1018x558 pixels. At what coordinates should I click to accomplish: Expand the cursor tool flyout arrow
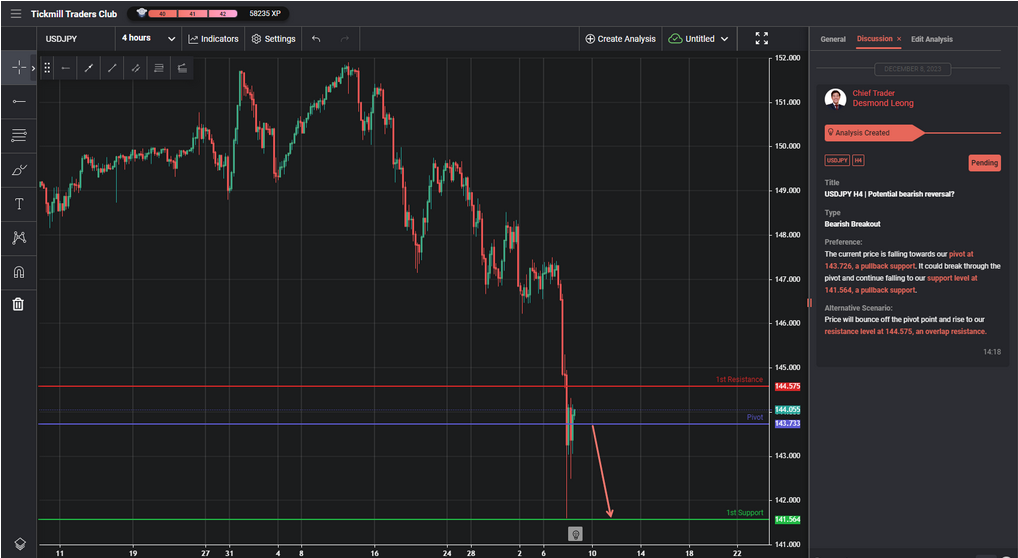point(33,68)
